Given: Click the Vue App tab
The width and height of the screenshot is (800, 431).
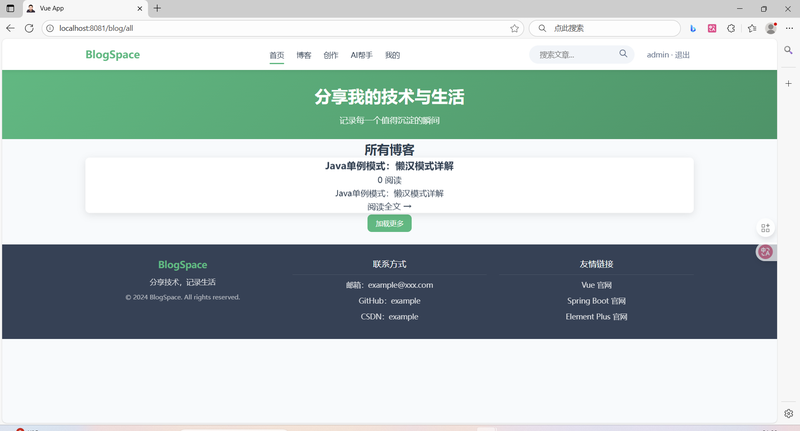Looking at the screenshot, I should (x=85, y=8).
